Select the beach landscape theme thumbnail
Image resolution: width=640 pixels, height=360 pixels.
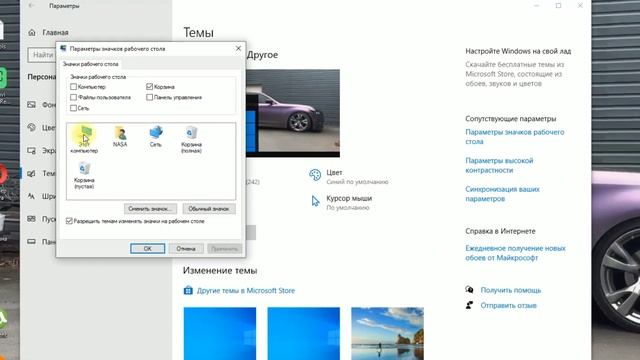[x=387, y=333]
